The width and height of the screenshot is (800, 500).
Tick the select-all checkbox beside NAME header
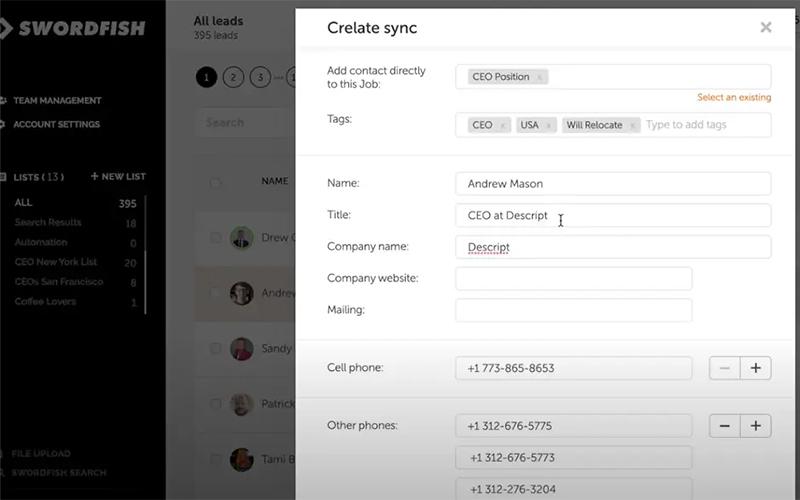point(216,182)
